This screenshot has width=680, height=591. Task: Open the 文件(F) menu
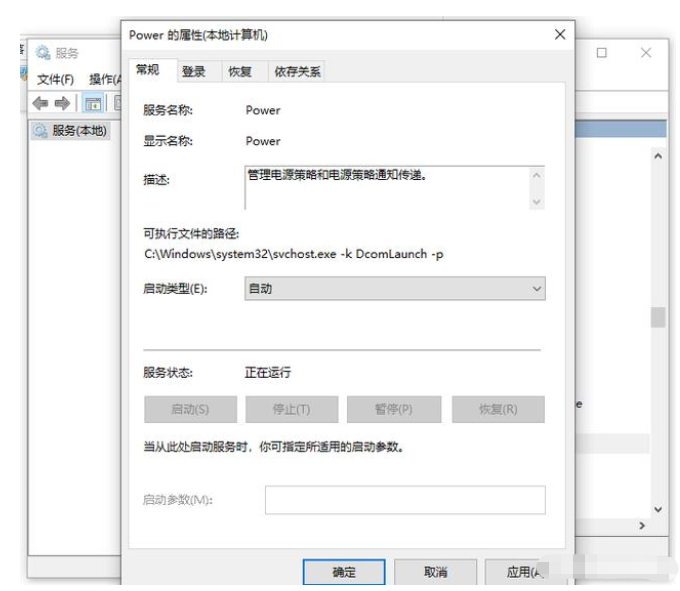tap(56, 79)
